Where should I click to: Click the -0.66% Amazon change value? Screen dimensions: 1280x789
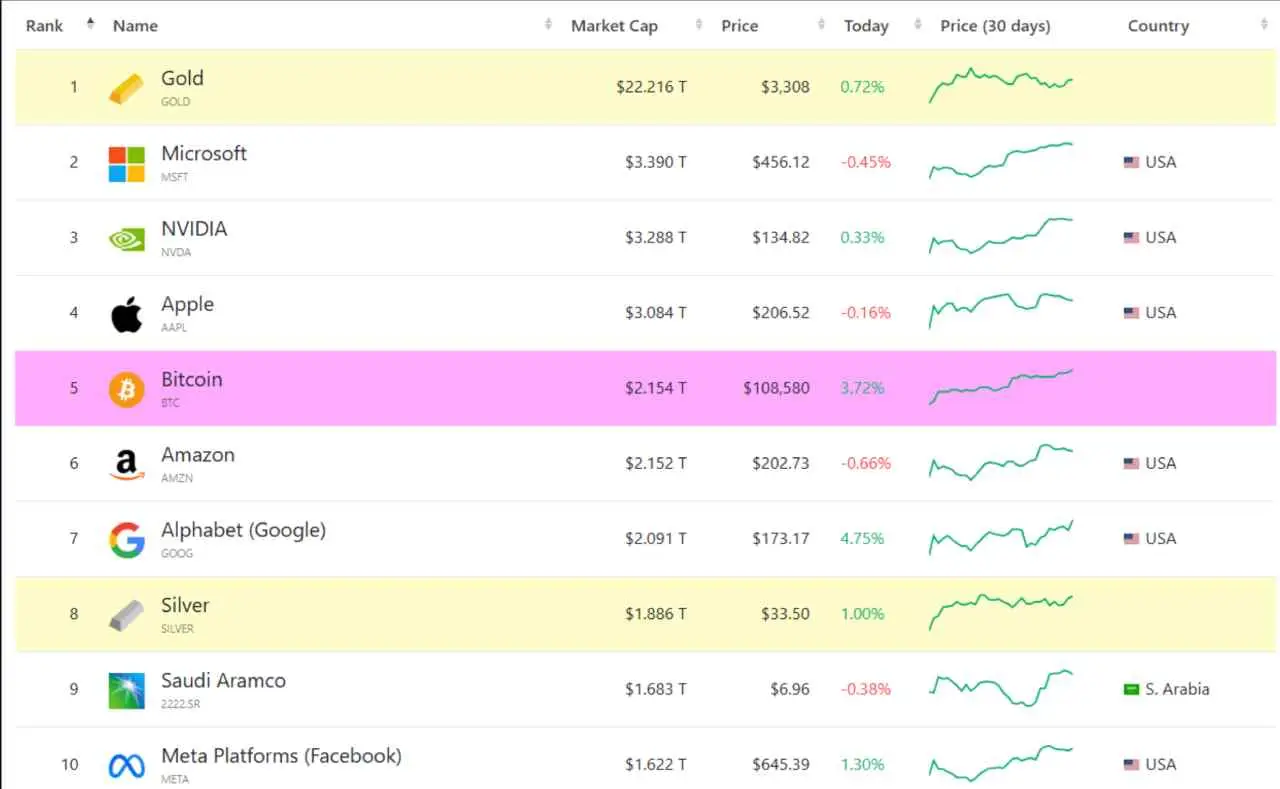tap(865, 464)
